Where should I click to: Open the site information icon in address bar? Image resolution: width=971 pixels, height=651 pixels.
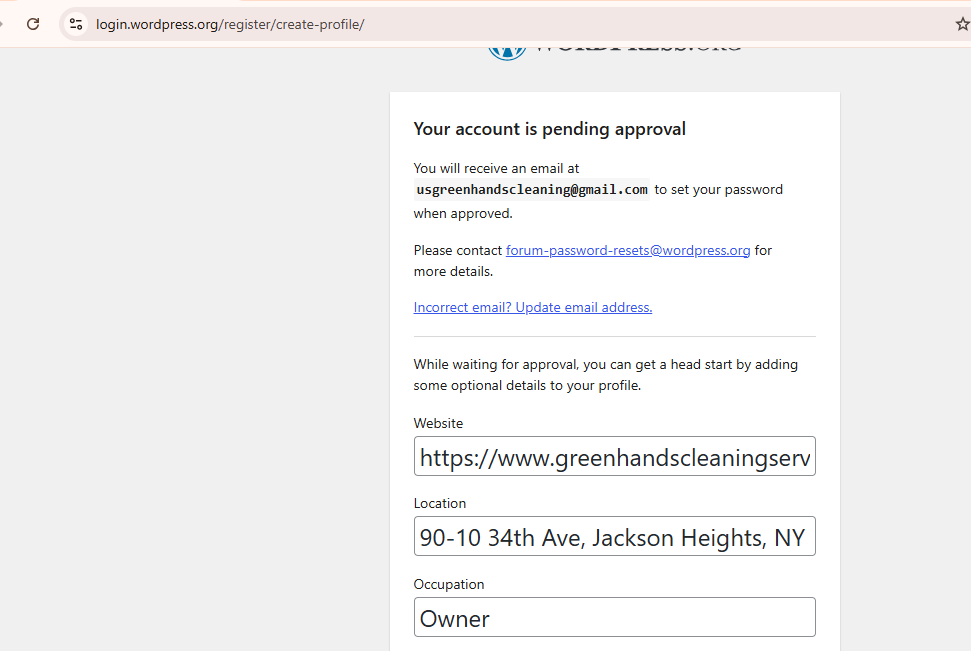(76, 24)
